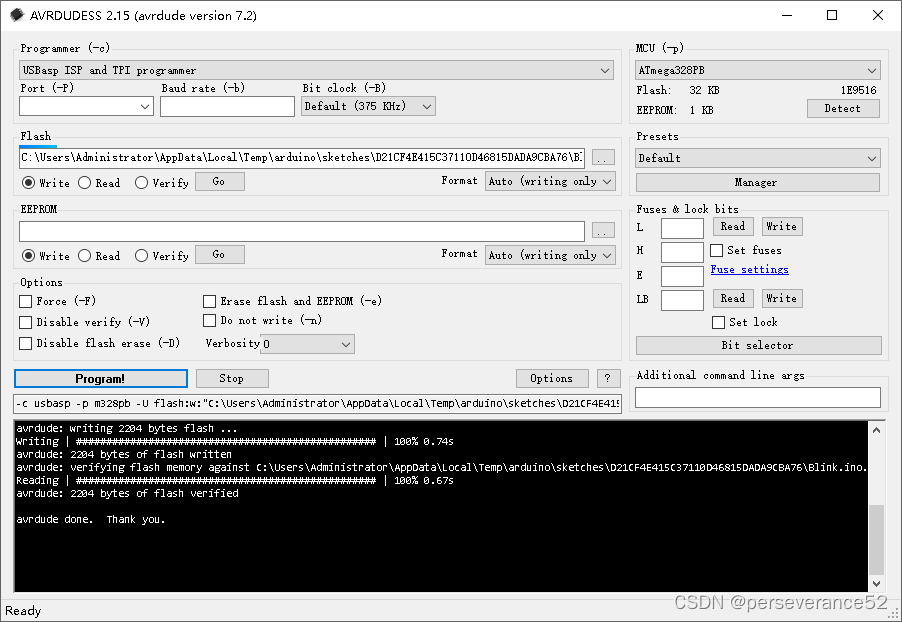
Task: Click the Program! button
Action: pyautogui.click(x=101, y=379)
